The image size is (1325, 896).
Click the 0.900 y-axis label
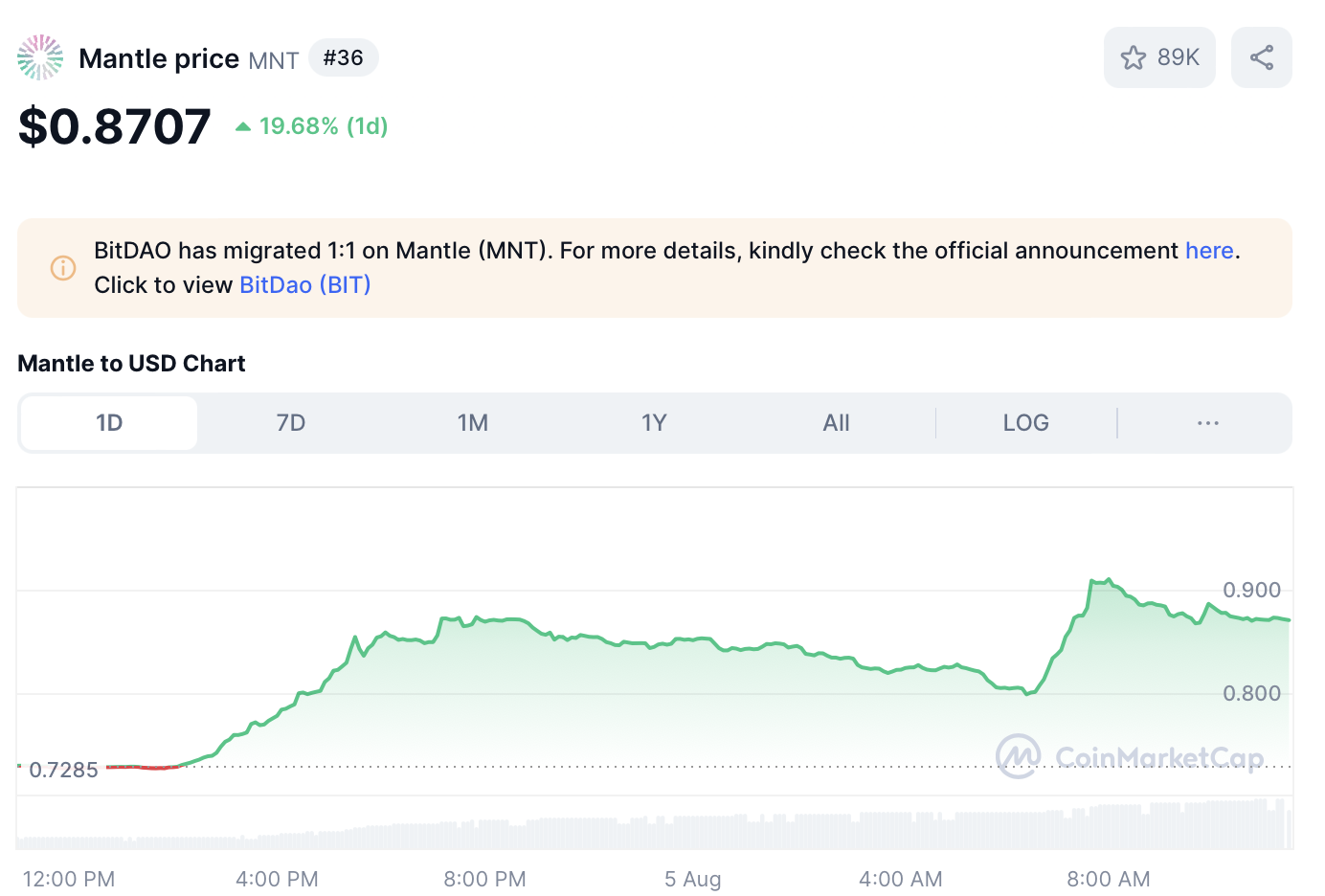point(1252,590)
